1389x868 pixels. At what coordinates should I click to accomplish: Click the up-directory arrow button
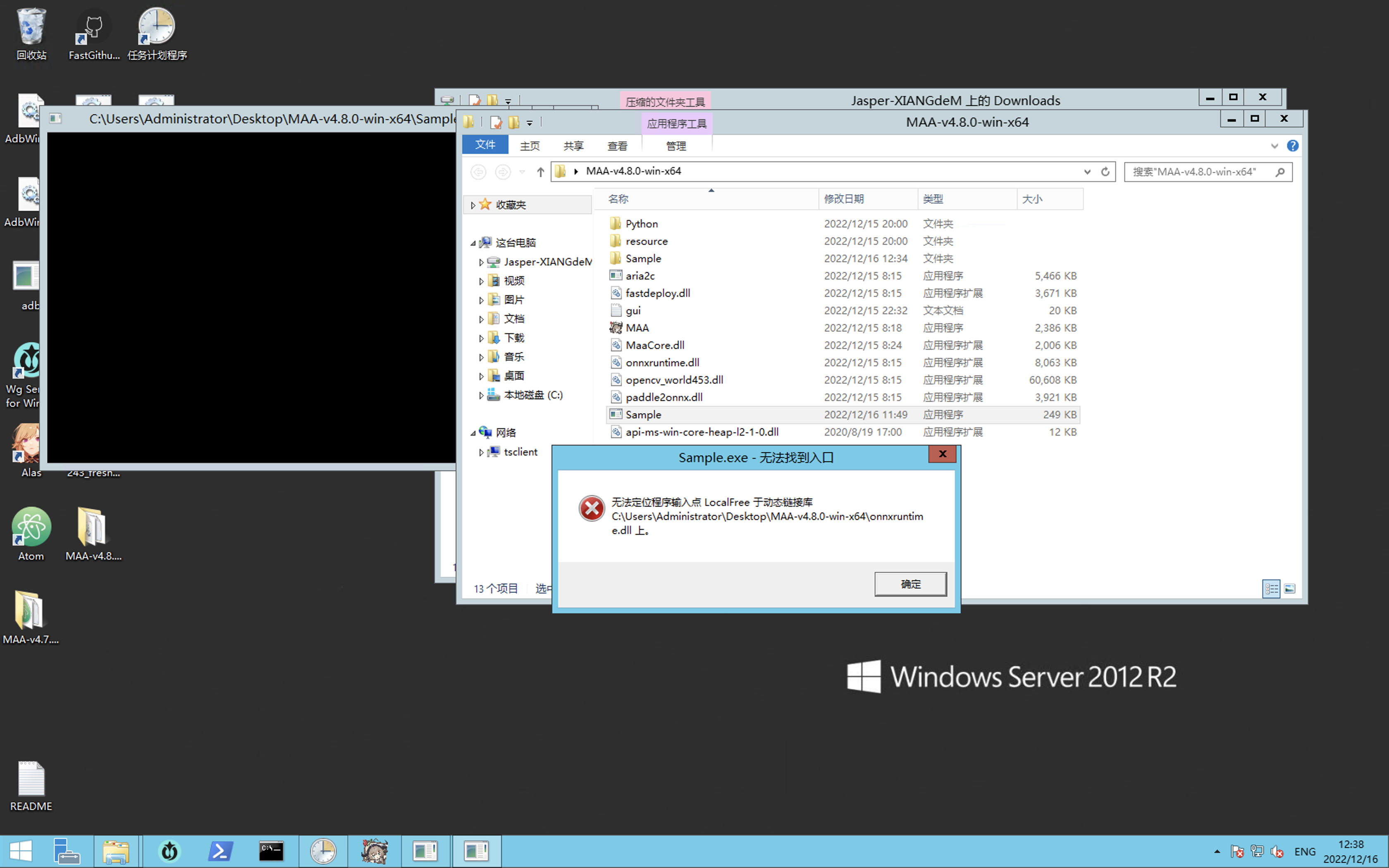[540, 172]
